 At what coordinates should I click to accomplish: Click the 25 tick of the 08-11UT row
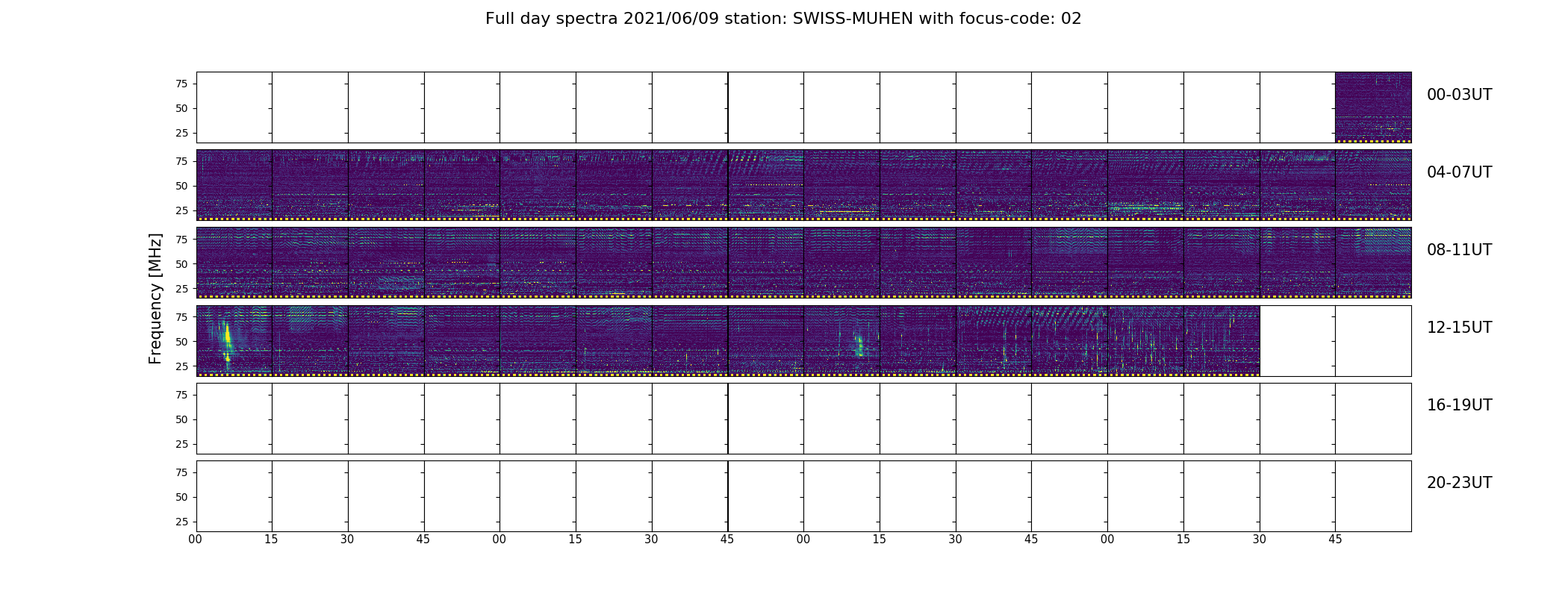coord(181,288)
